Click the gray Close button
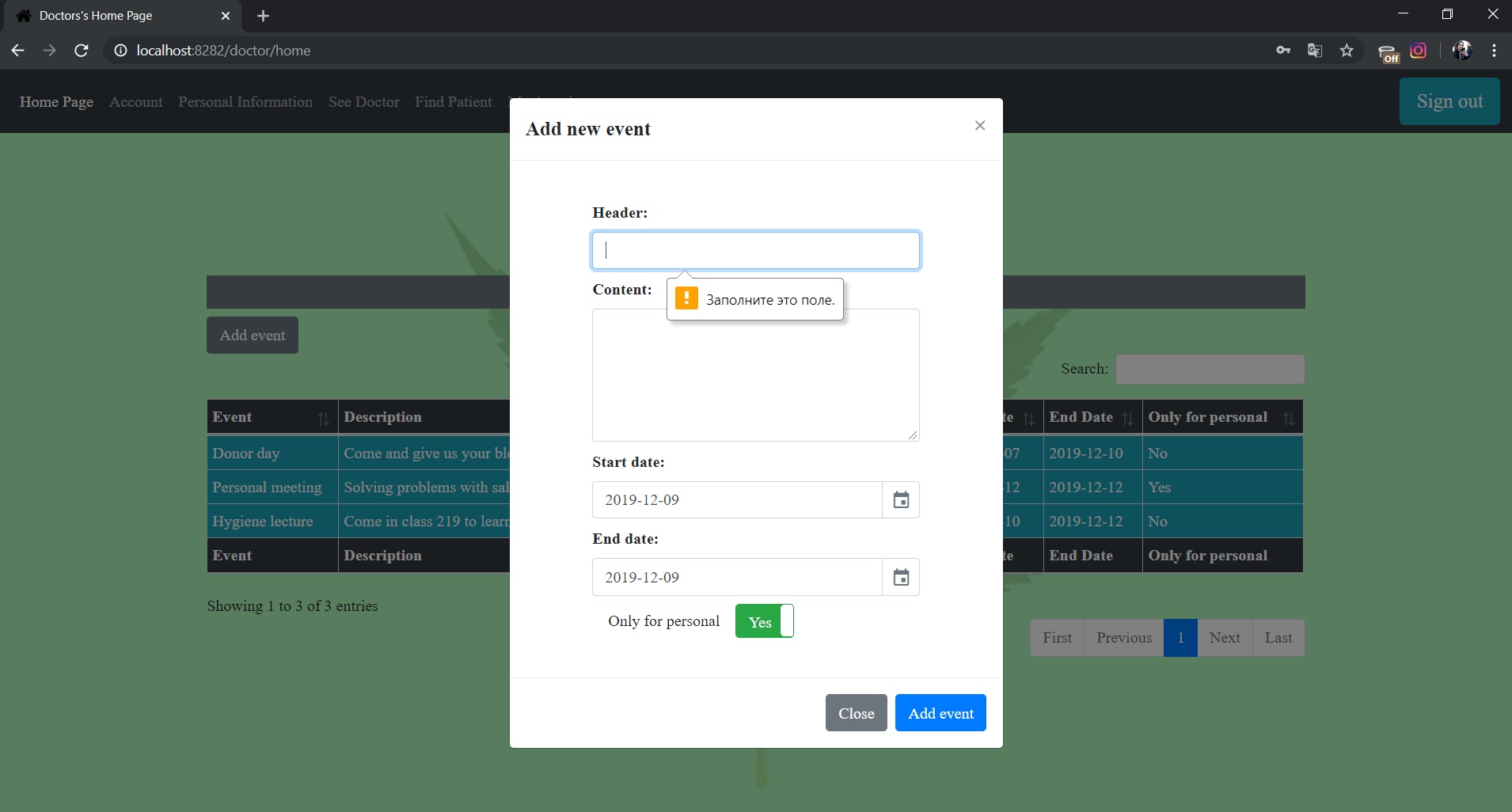Viewport: 1512px width, 812px height. (856, 713)
